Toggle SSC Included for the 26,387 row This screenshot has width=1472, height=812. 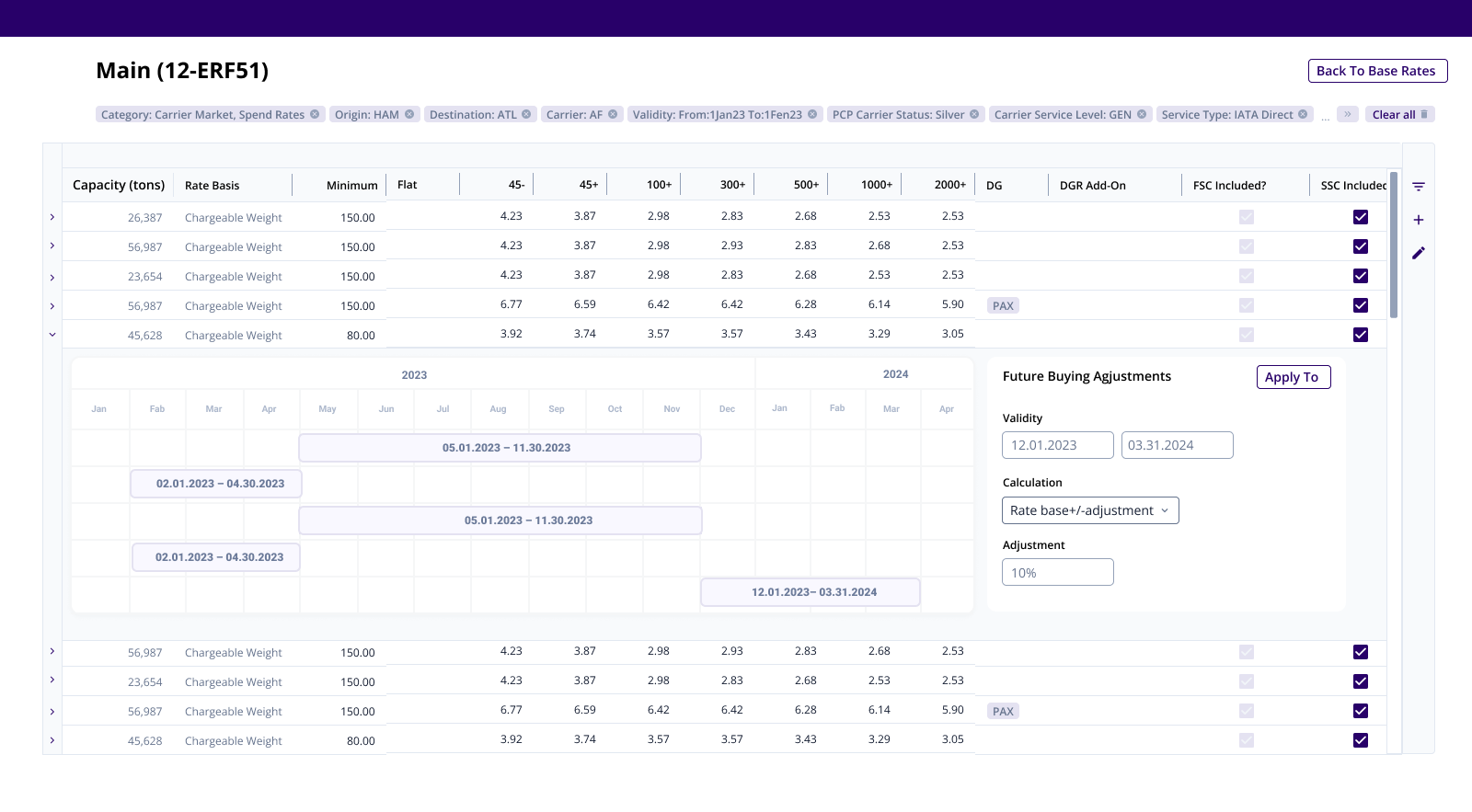click(x=1361, y=217)
